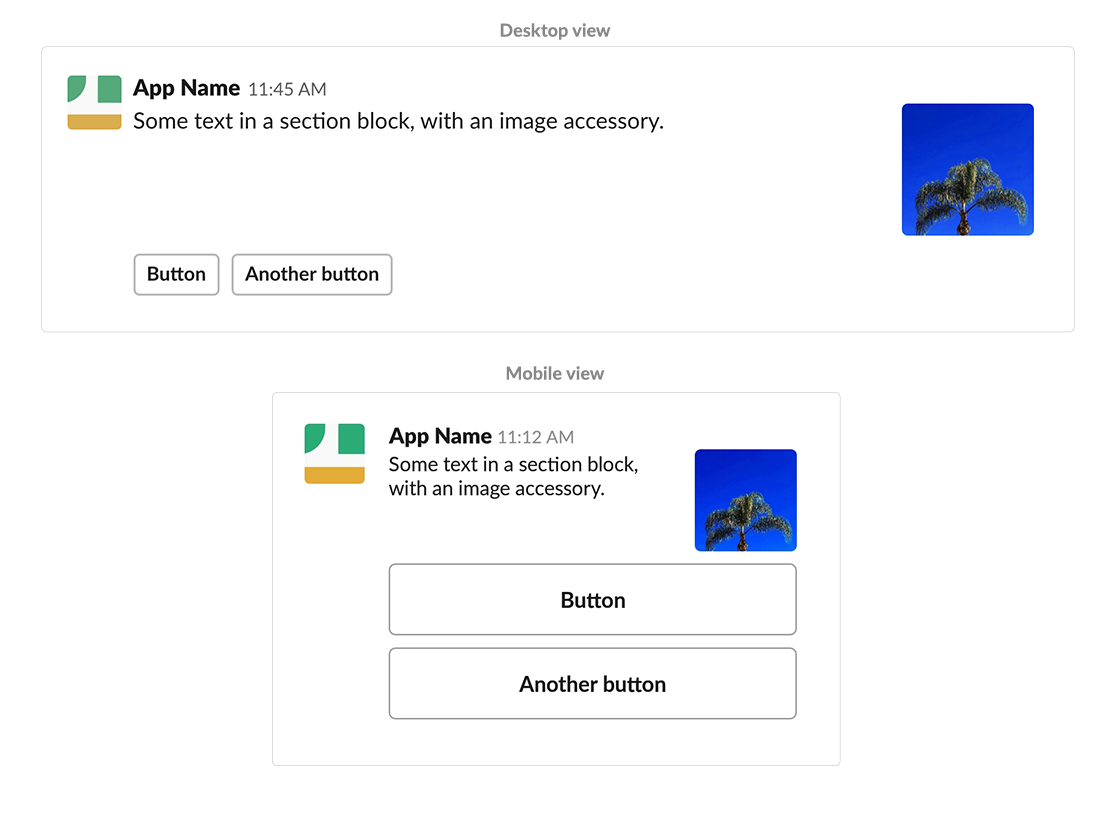Tap the Button element in mobile view
This screenshot has width=1112, height=834.
tap(592, 599)
